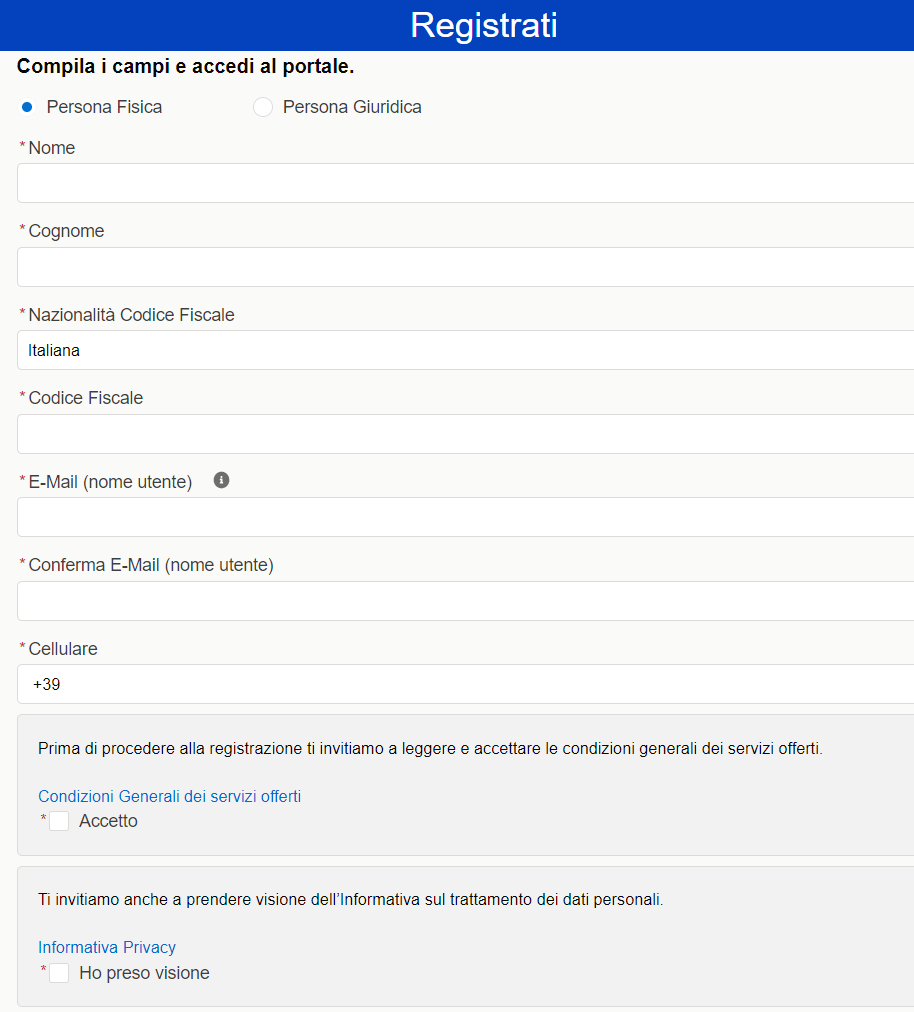
Task: Select the Persona Fisica radio button
Action: [x=27, y=107]
